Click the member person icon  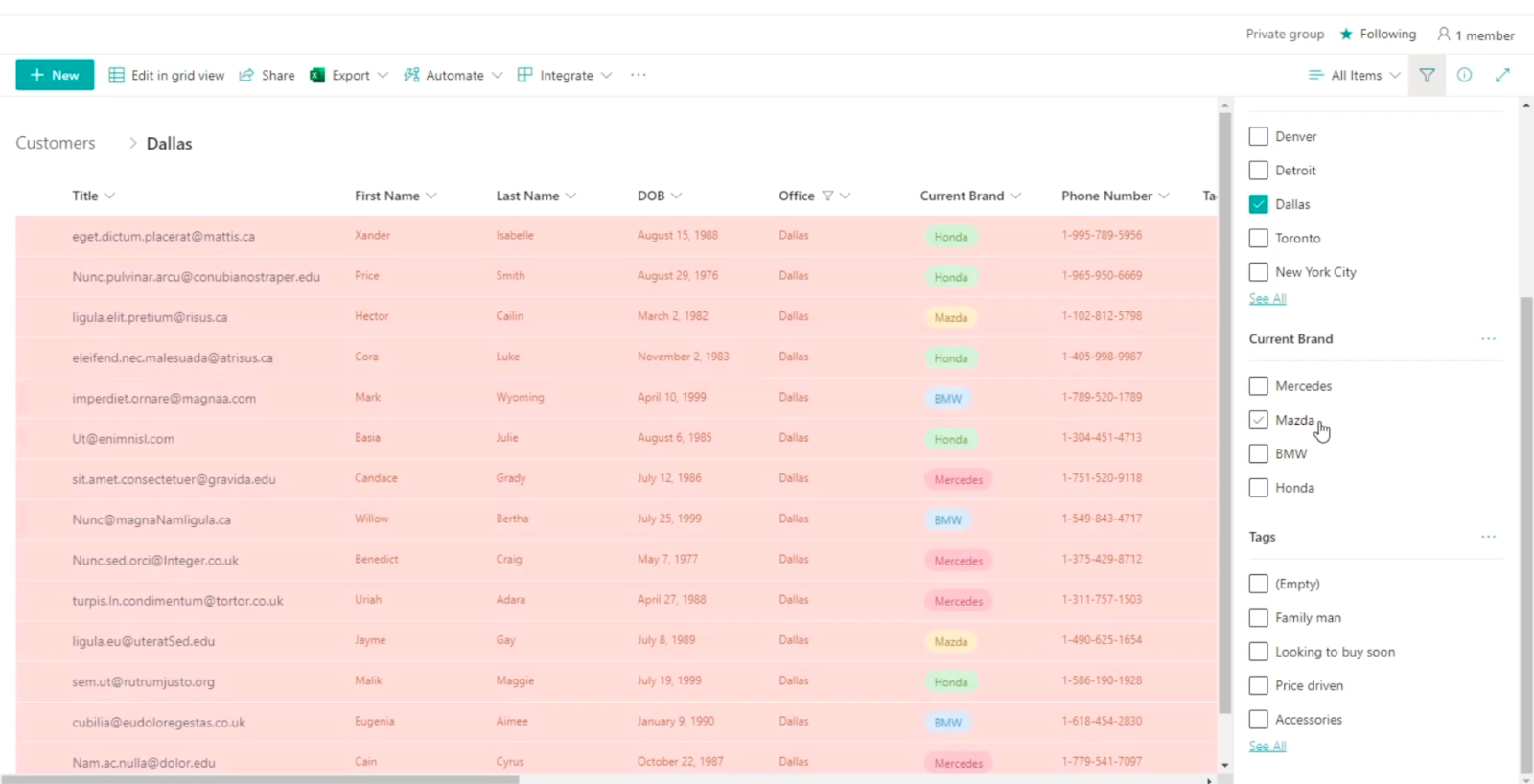[1444, 34]
